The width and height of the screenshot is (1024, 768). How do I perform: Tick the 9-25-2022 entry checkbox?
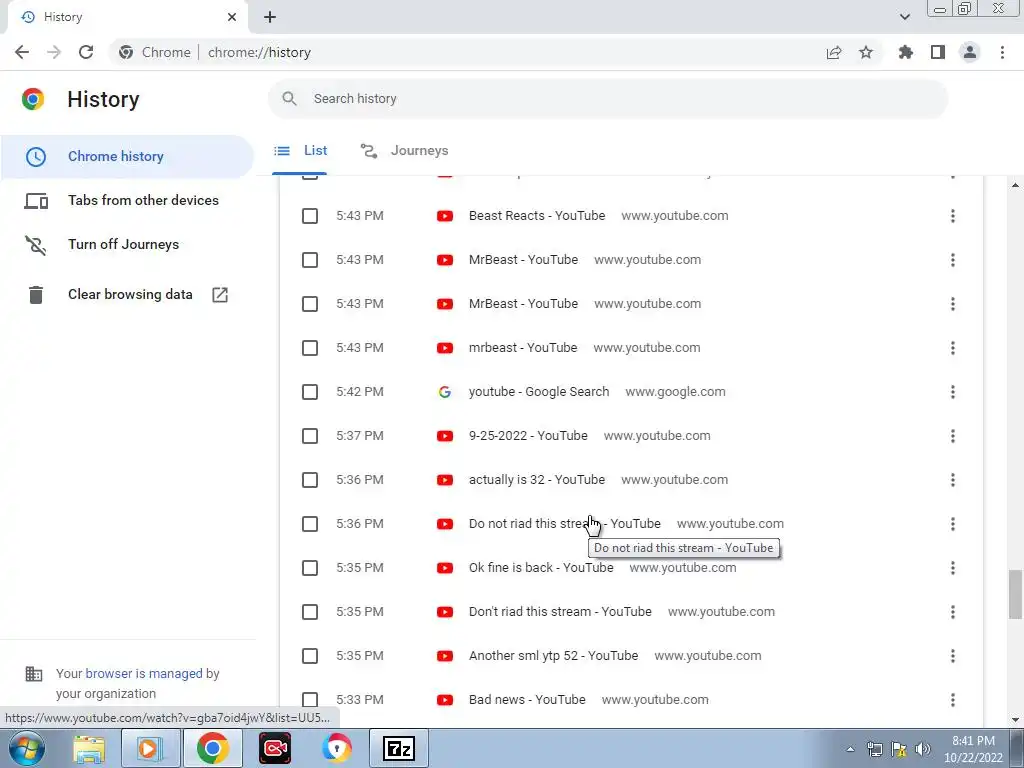(310, 436)
